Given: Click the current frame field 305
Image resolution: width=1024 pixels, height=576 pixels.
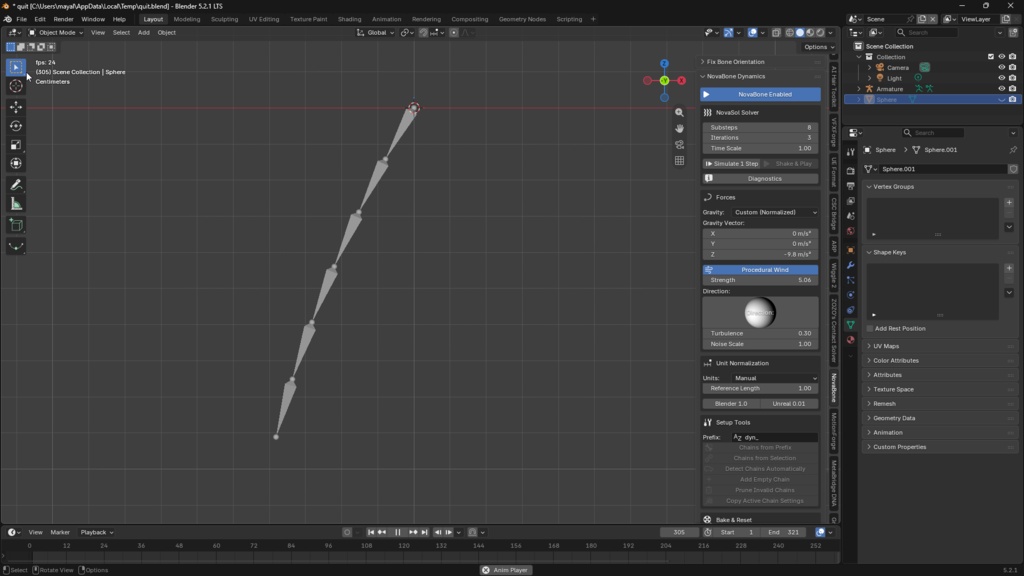Looking at the screenshot, I should pyautogui.click(x=679, y=532).
